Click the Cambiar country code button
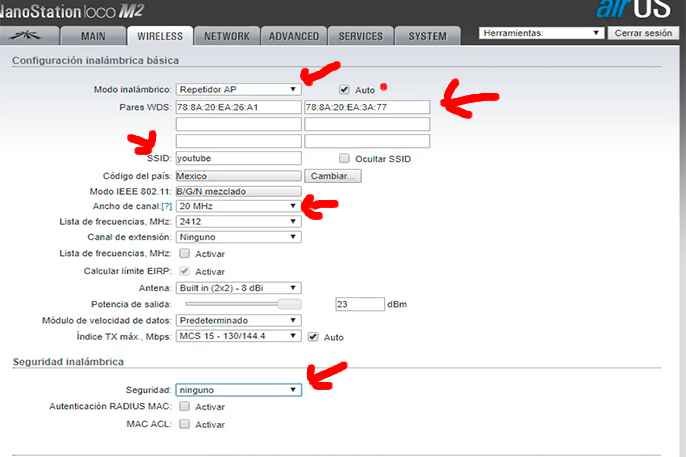686x457 pixels. (332, 176)
